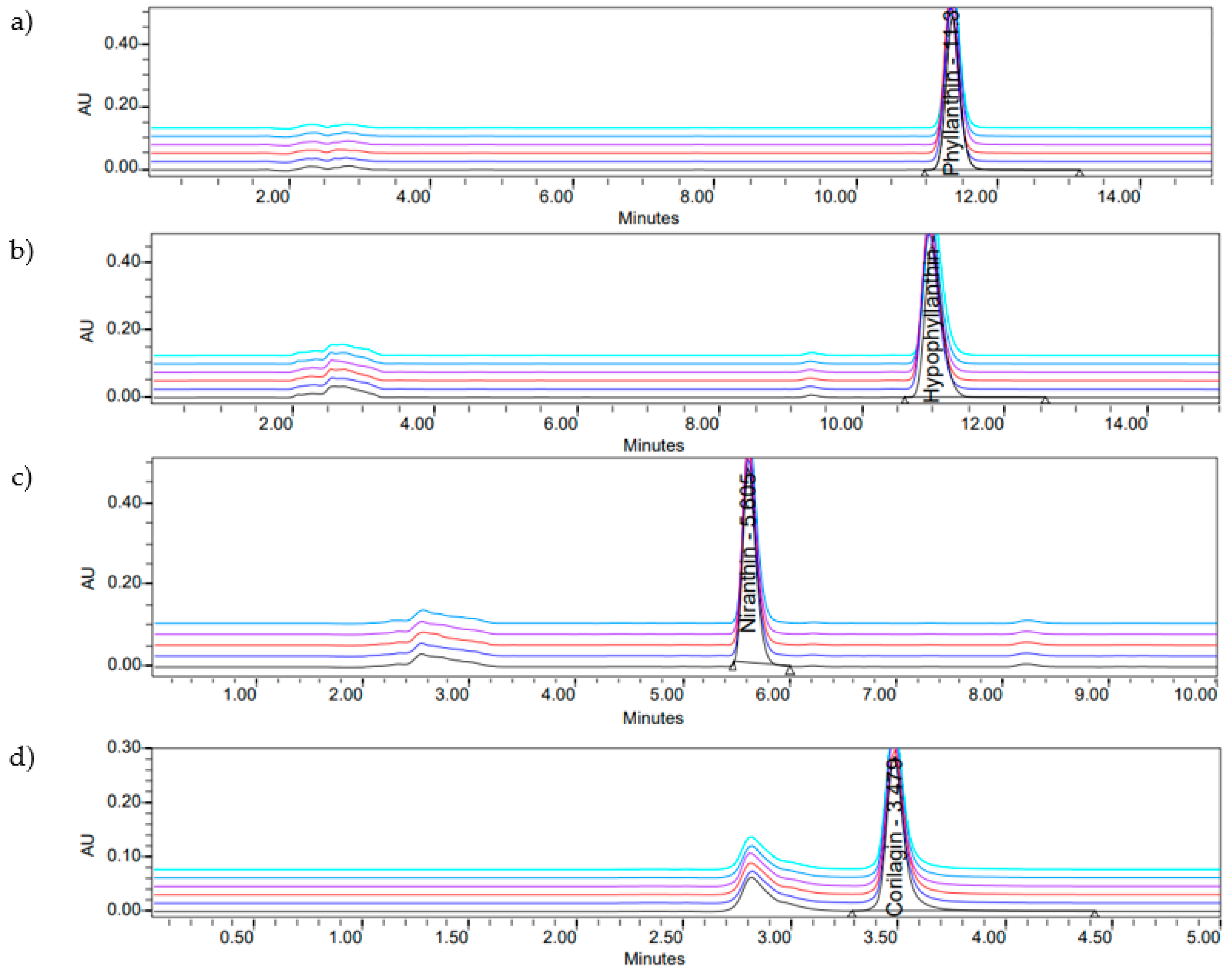This screenshot has height=975, width=1232.
Task: Click the 'd)' panel label
Action: (x=22, y=758)
